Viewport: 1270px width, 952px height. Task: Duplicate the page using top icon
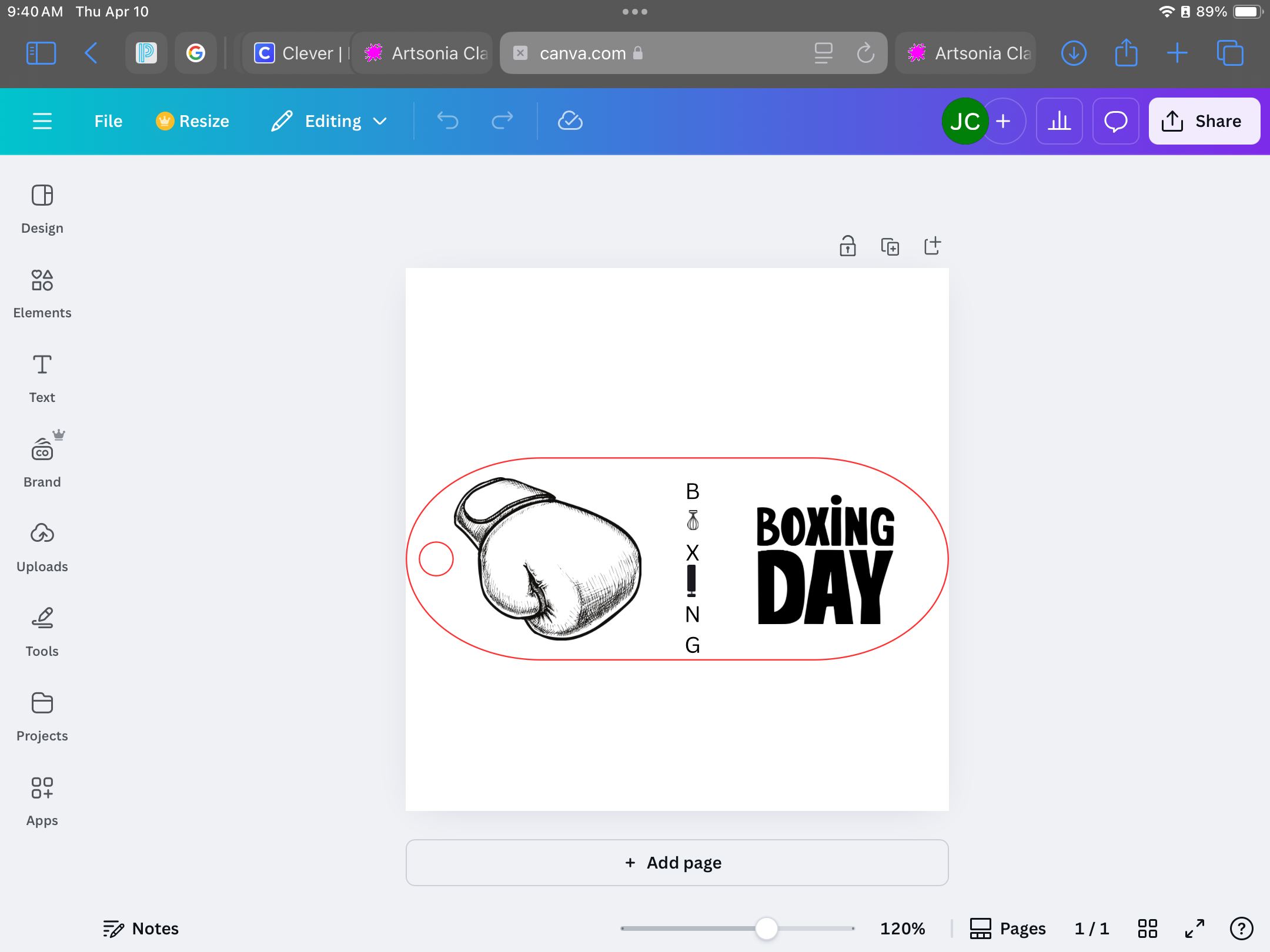tap(890, 246)
